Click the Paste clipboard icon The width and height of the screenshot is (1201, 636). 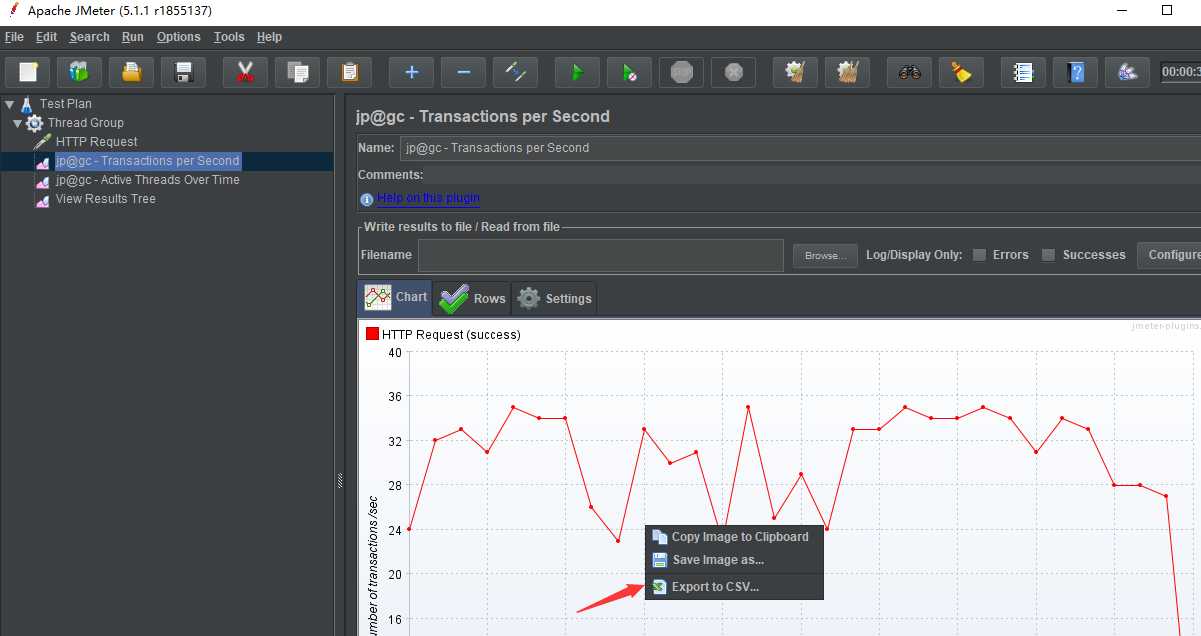click(349, 72)
